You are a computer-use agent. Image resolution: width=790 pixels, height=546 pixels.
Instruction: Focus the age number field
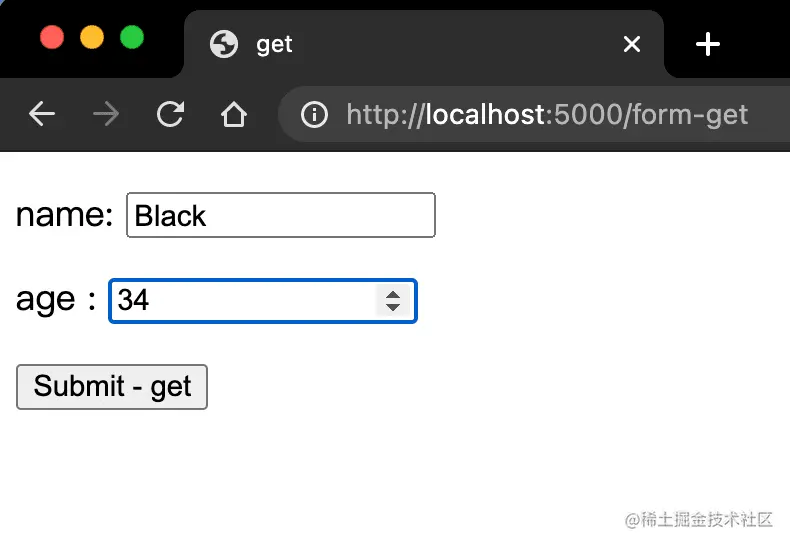tap(262, 301)
